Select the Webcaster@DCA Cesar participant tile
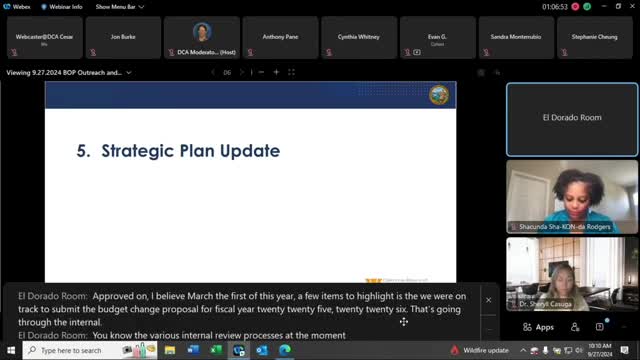Image resolution: width=640 pixels, height=360 pixels. (x=44, y=38)
